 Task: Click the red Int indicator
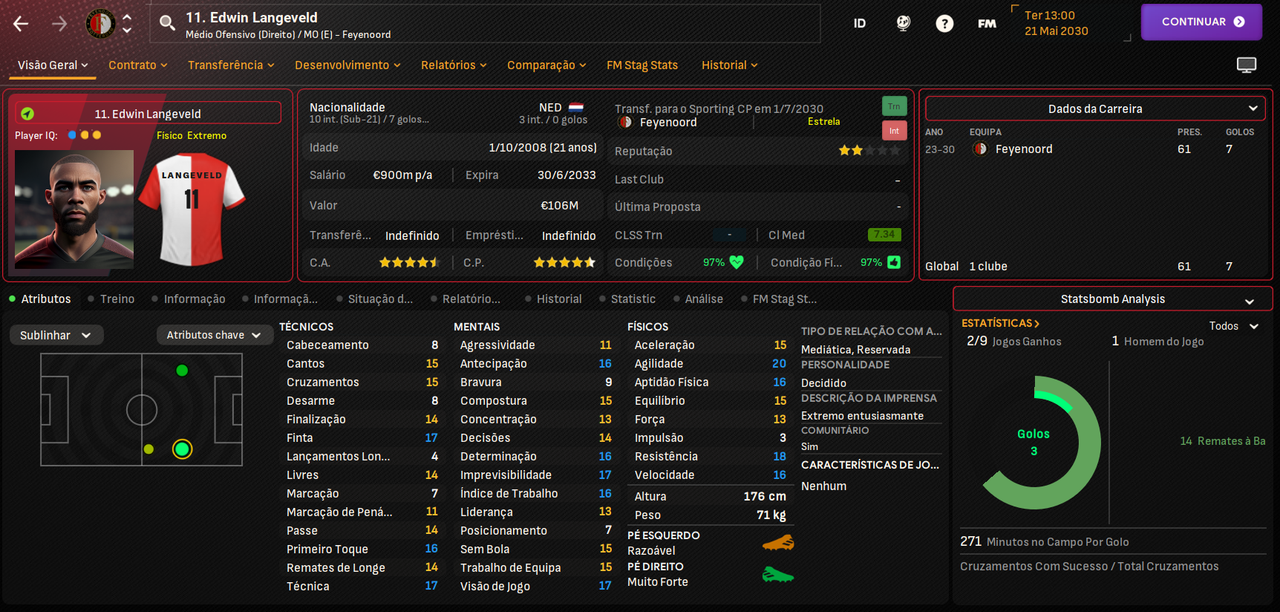click(x=894, y=130)
